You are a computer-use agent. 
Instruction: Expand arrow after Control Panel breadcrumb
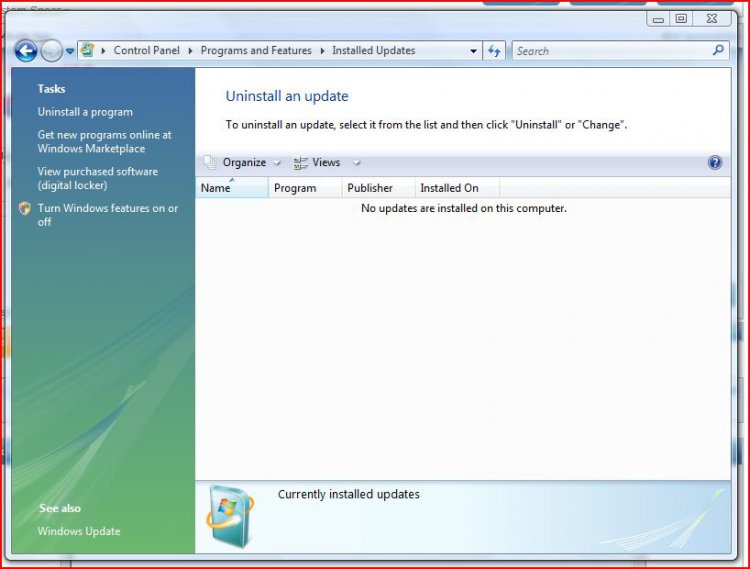tap(190, 51)
